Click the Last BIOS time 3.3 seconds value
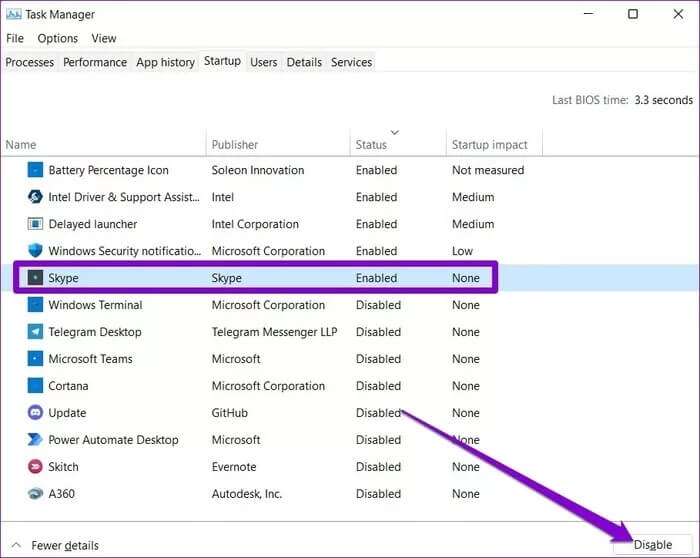 click(x=663, y=100)
